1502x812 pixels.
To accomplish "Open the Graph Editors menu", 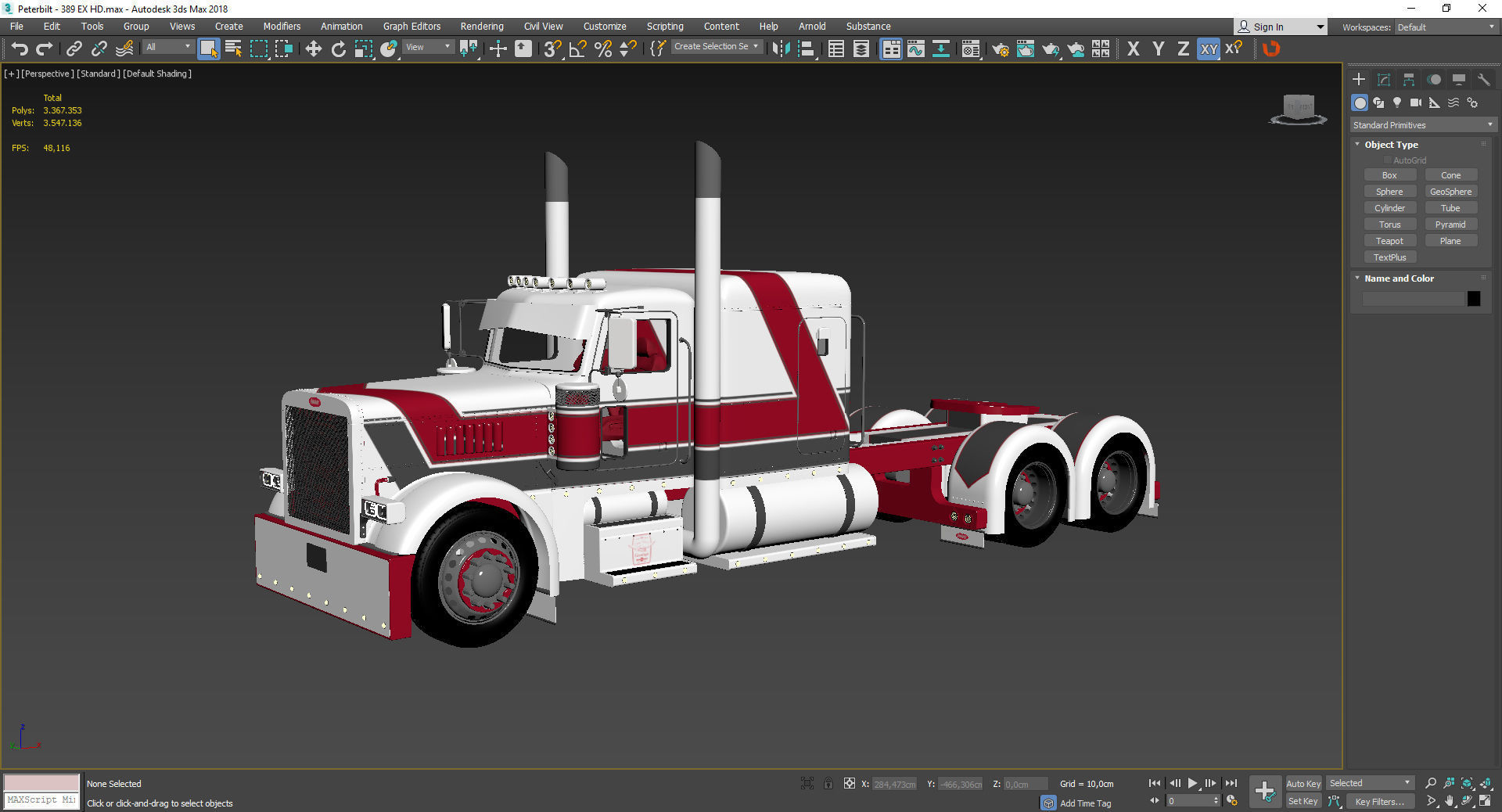I will [x=411, y=27].
